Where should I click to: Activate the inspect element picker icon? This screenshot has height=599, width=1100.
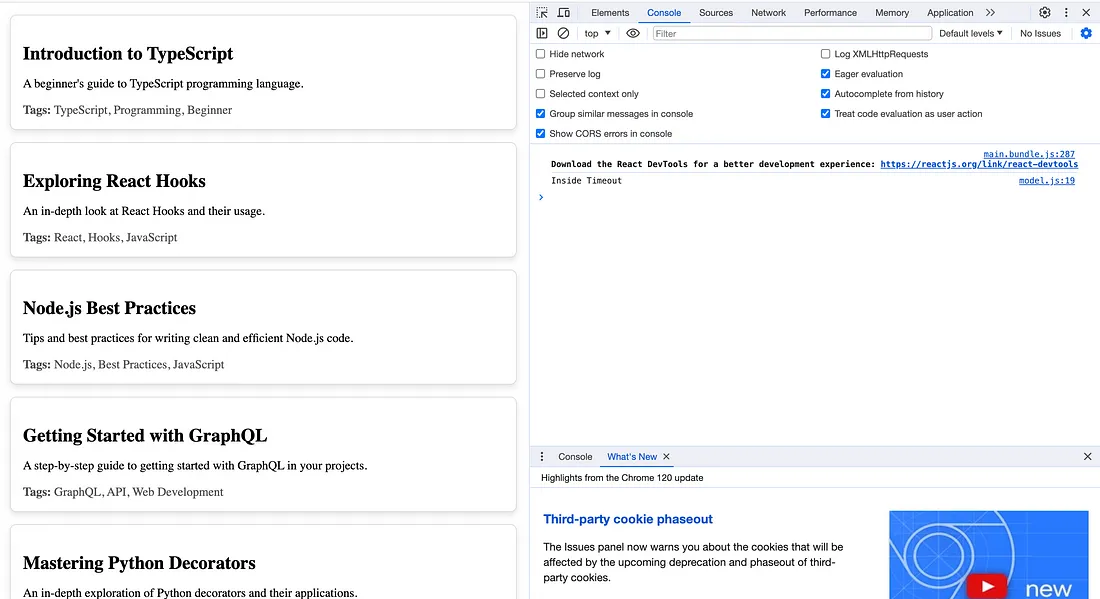542,13
